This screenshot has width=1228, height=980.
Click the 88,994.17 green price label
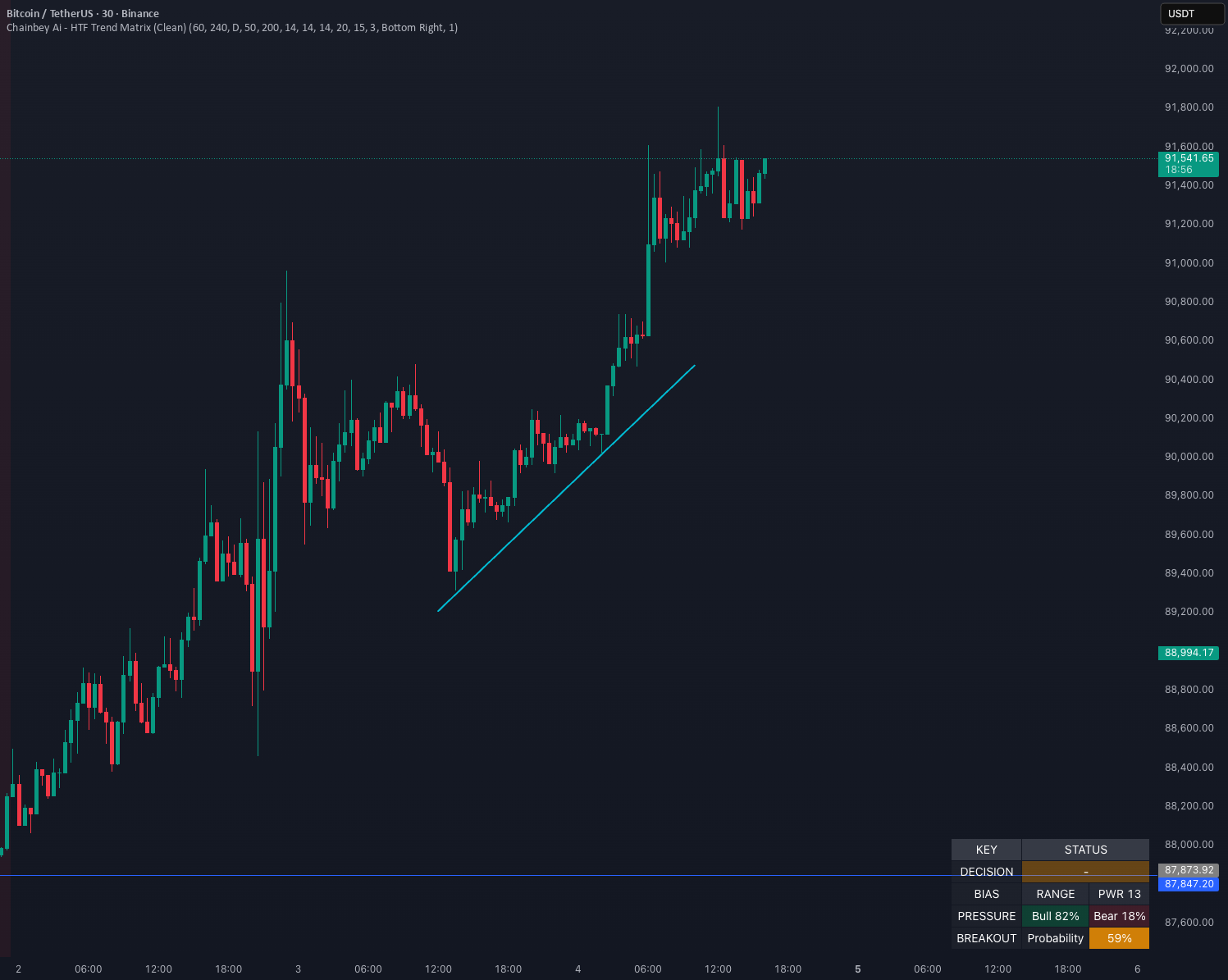pyautogui.click(x=1189, y=653)
